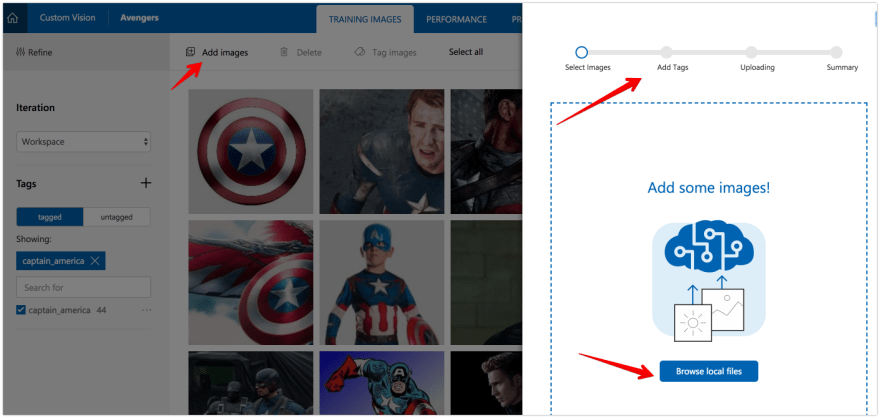Click the Tag images tag icon
Image resolution: width=880 pixels, height=418 pixels.
pos(360,52)
